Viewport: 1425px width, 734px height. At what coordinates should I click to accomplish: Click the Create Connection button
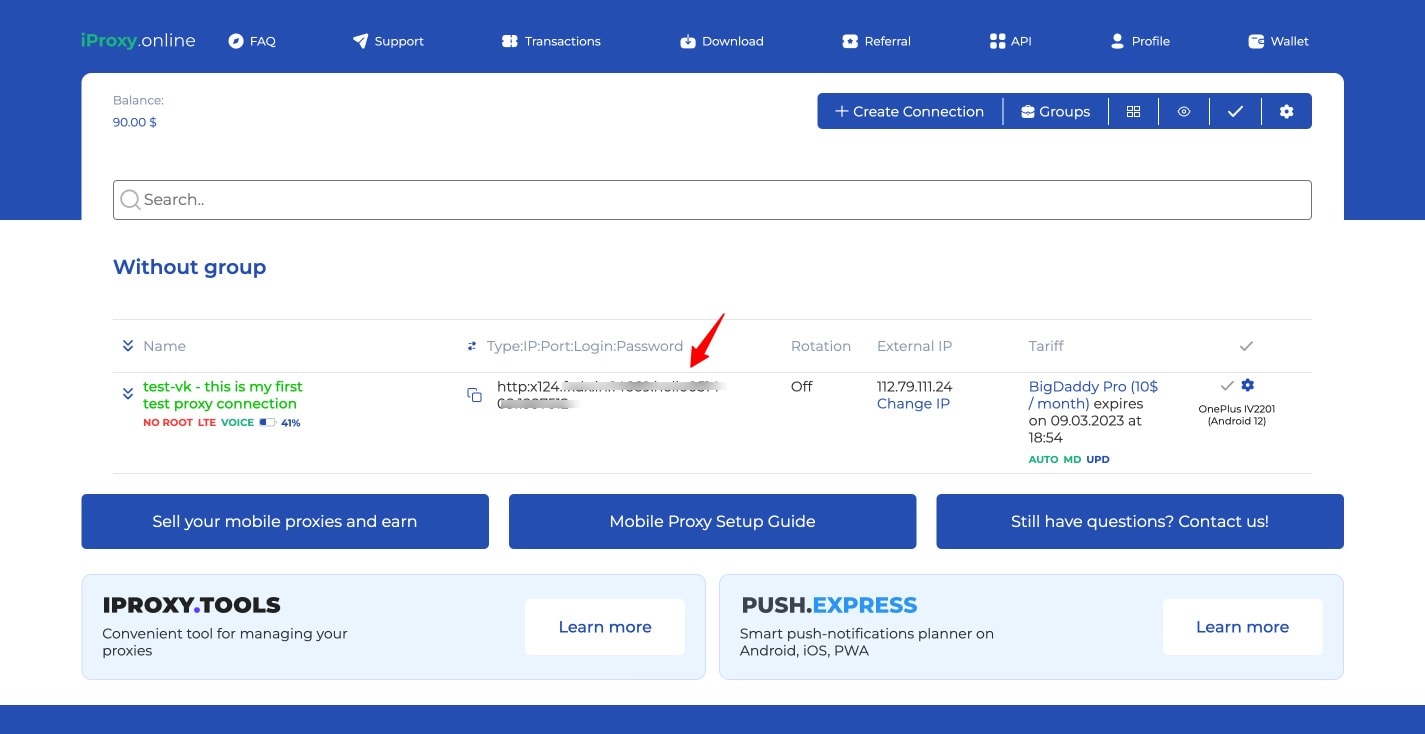[909, 112]
